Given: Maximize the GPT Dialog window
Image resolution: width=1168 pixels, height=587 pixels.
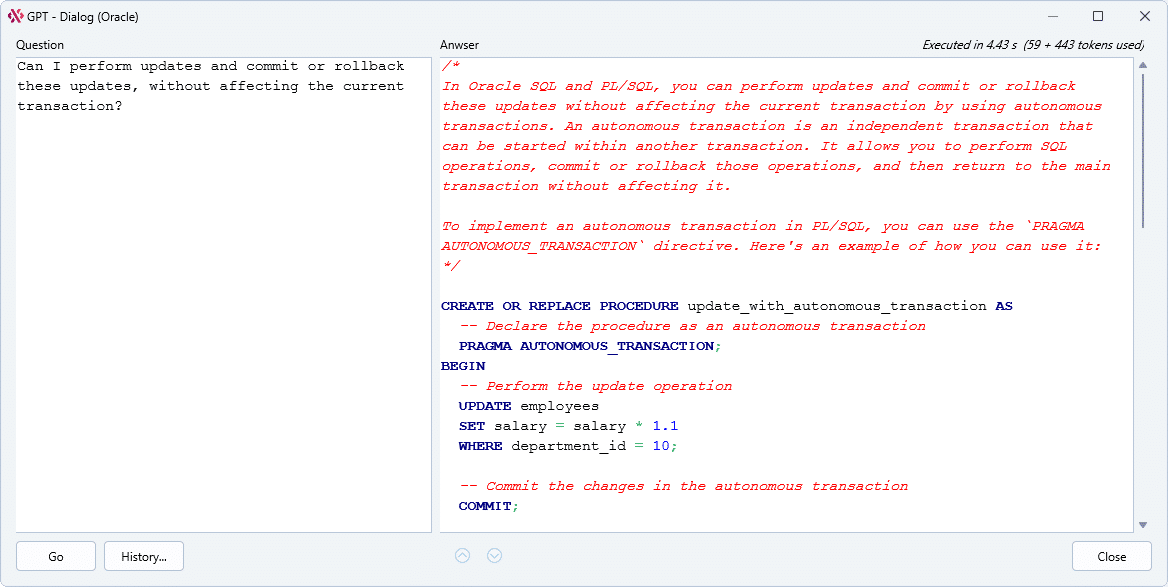Looking at the screenshot, I should (x=1098, y=16).
